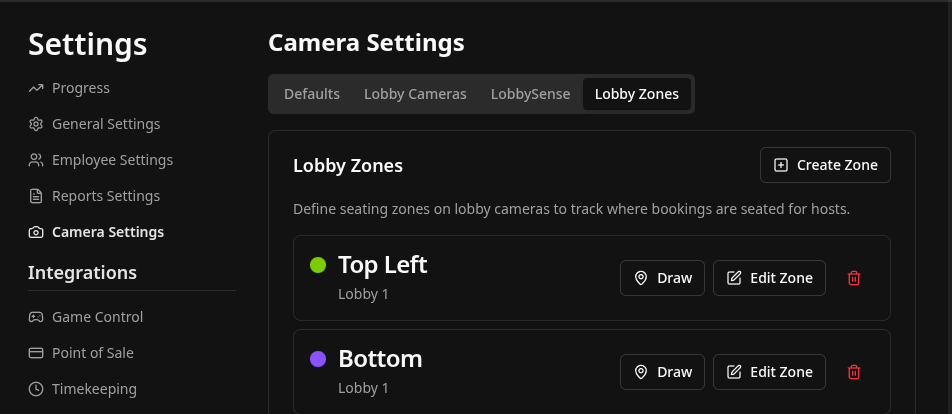Screen dimensions: 952x414
Task: Click the General Settings gear icon
Action: tap(36, 124)
